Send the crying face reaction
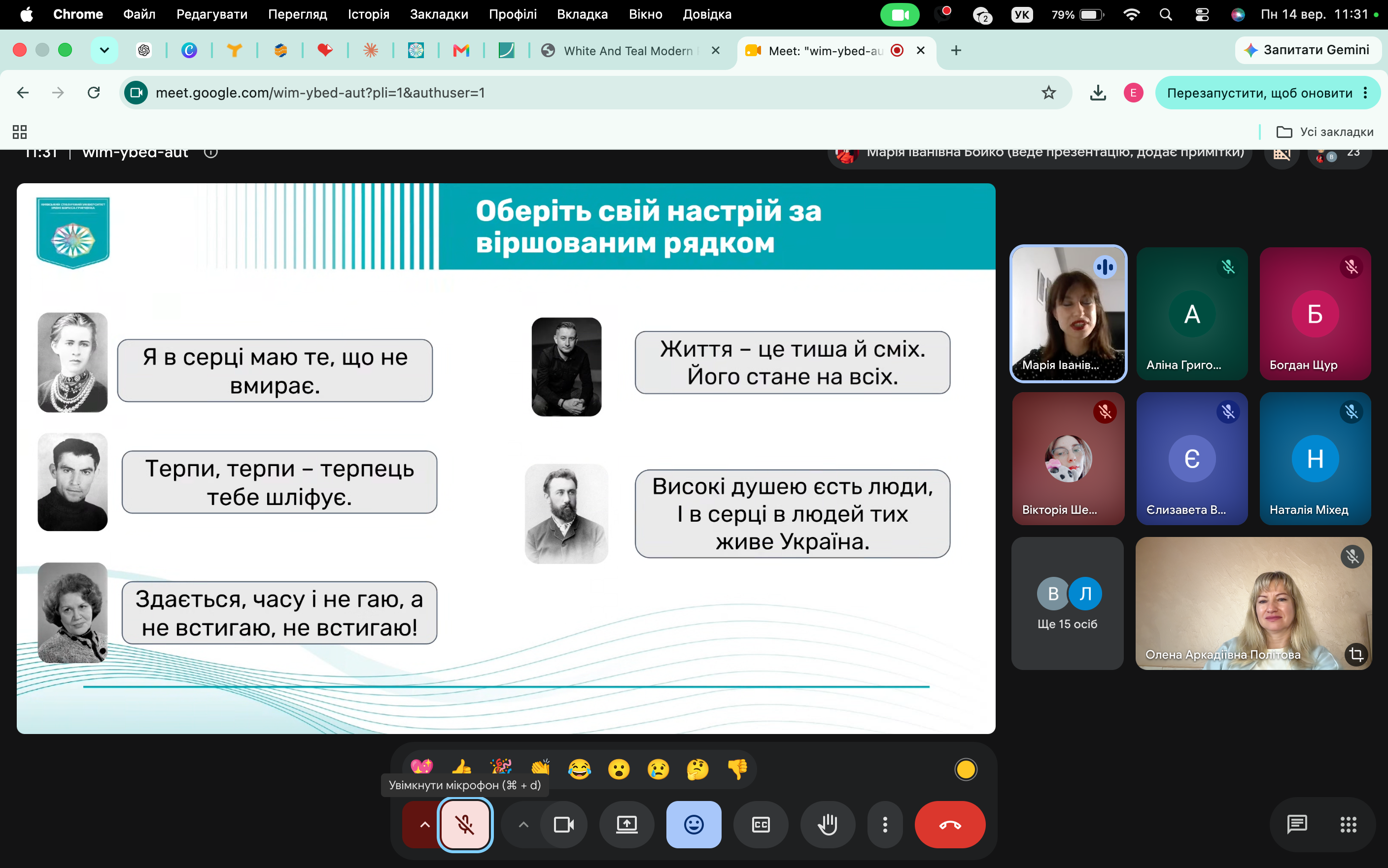The width and height of the screenshot is (1388, 868). pyautogui.click(x=658, y=769)
